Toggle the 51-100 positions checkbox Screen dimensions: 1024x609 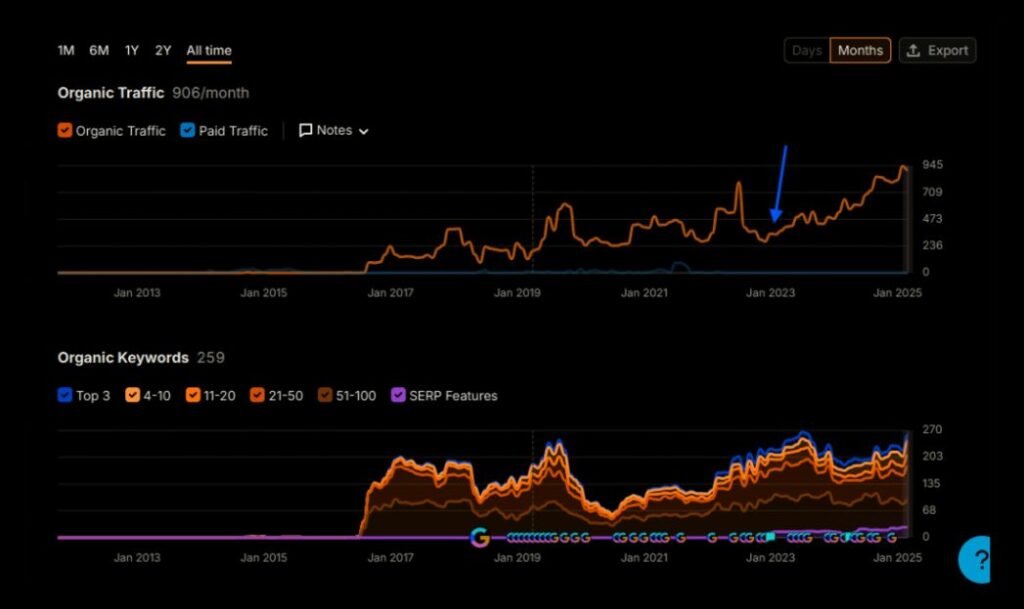click(x=326, y=395)
